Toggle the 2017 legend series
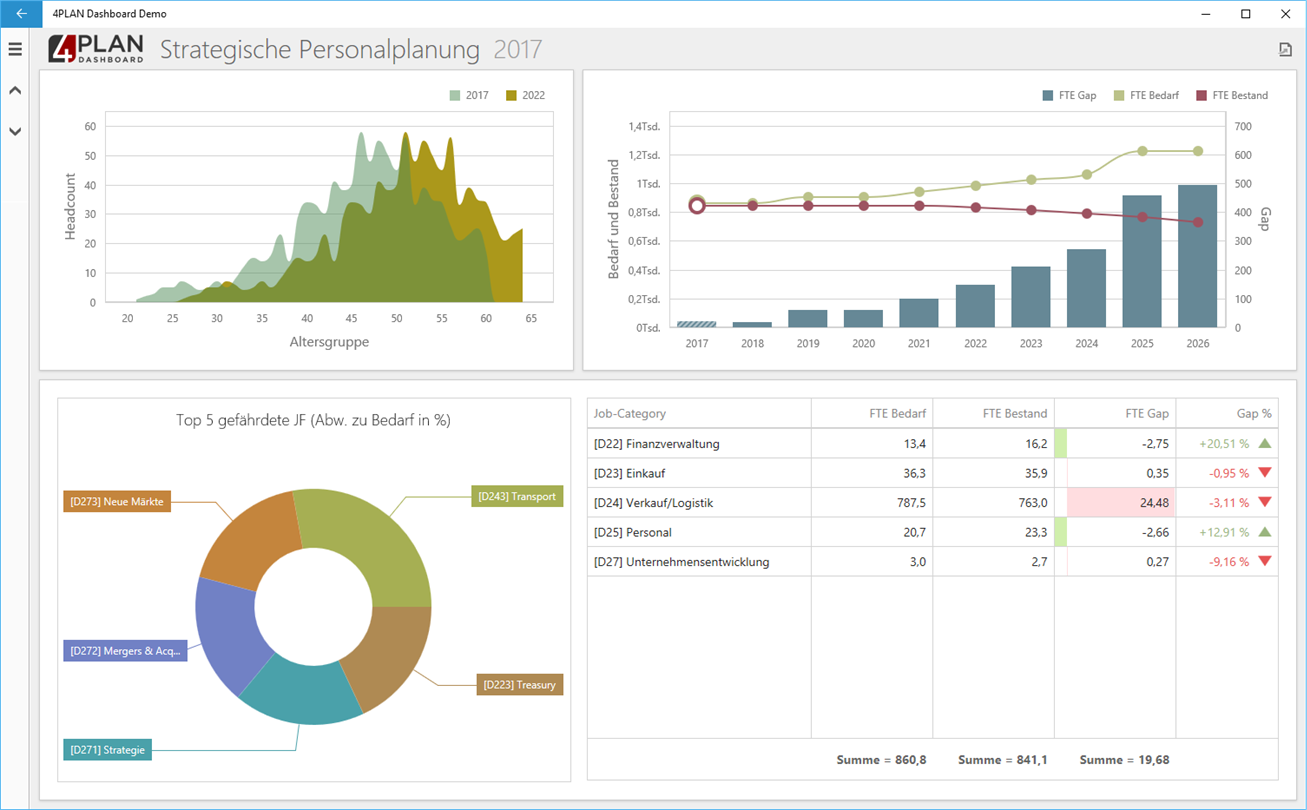The height and width of the screenshot is (810, 1307). pyautogui.click(x=469, y=96)
